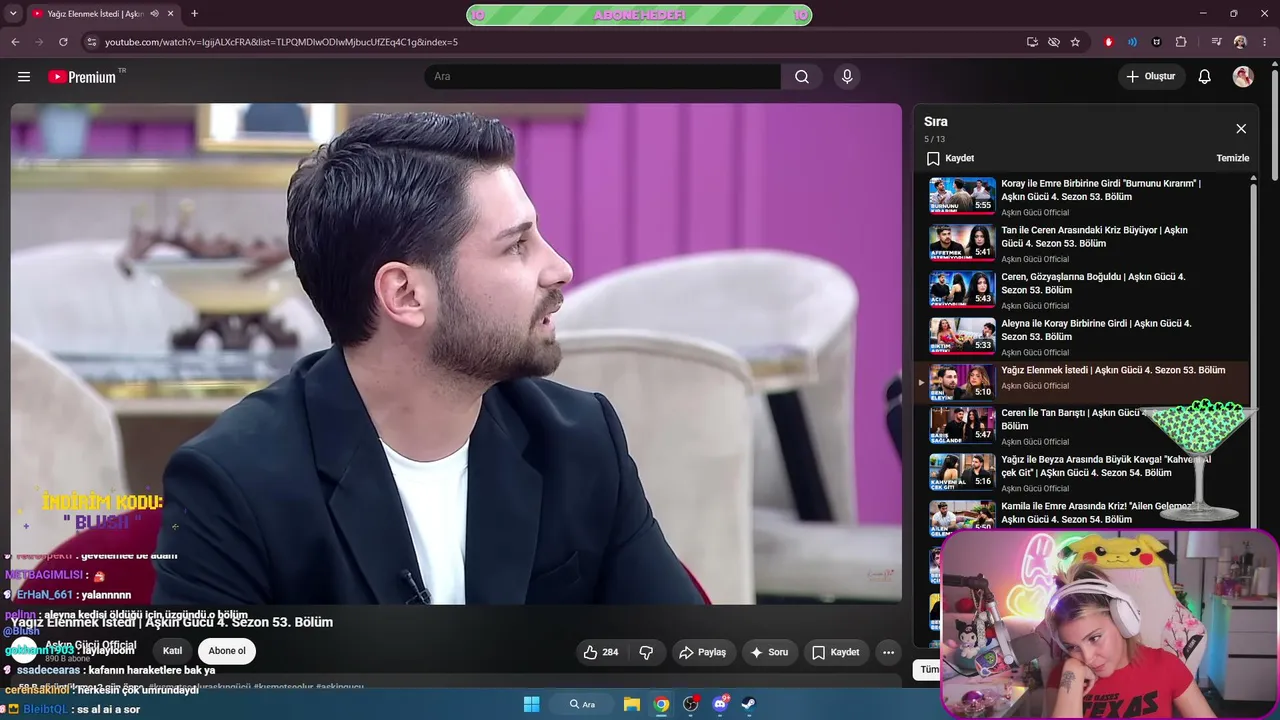1280x720 pixels.
Task: Open a new browser tab
Action: pos(194,14)
